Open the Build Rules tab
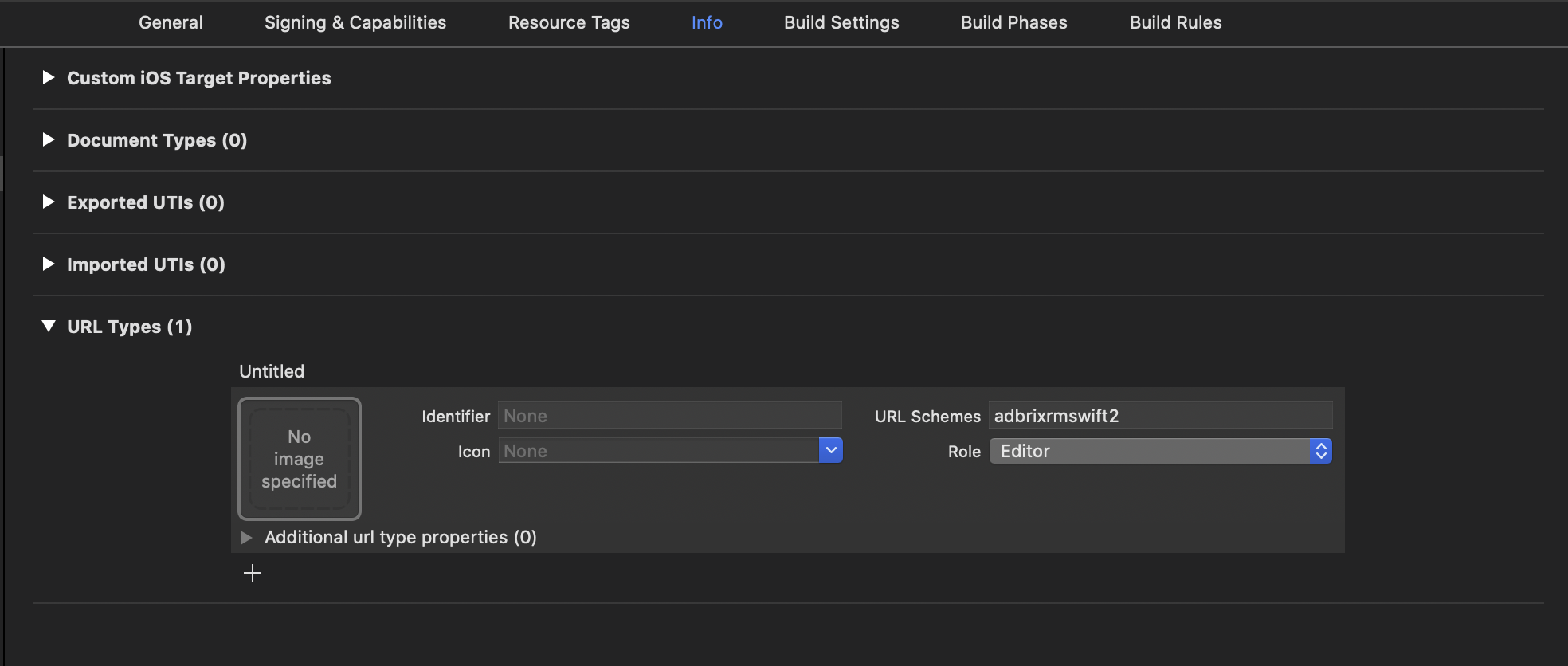Image resolution: width=1568 pixels, height=666 pixels. 1175,23
